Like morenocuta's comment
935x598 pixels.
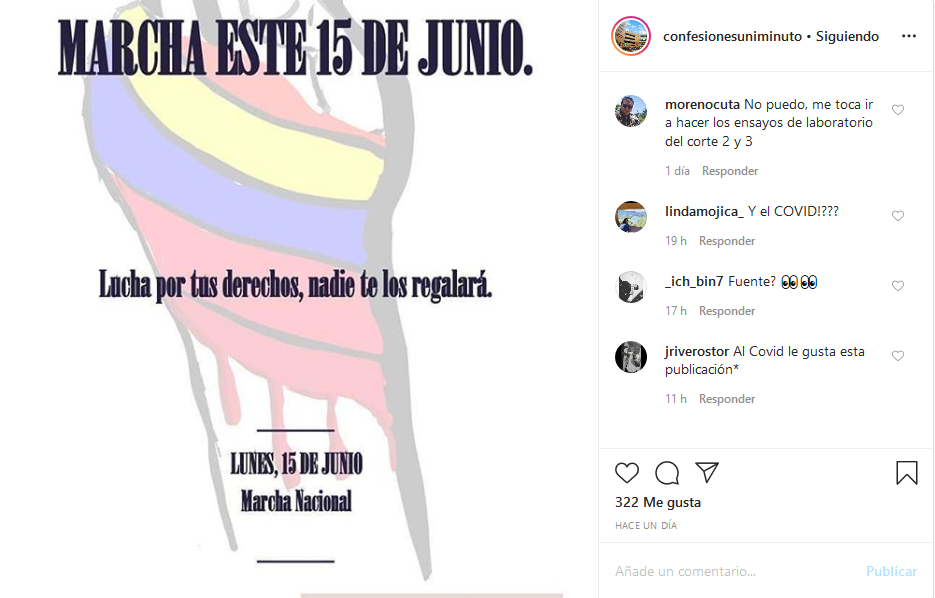pyautogui.click(x=898, y=110)
